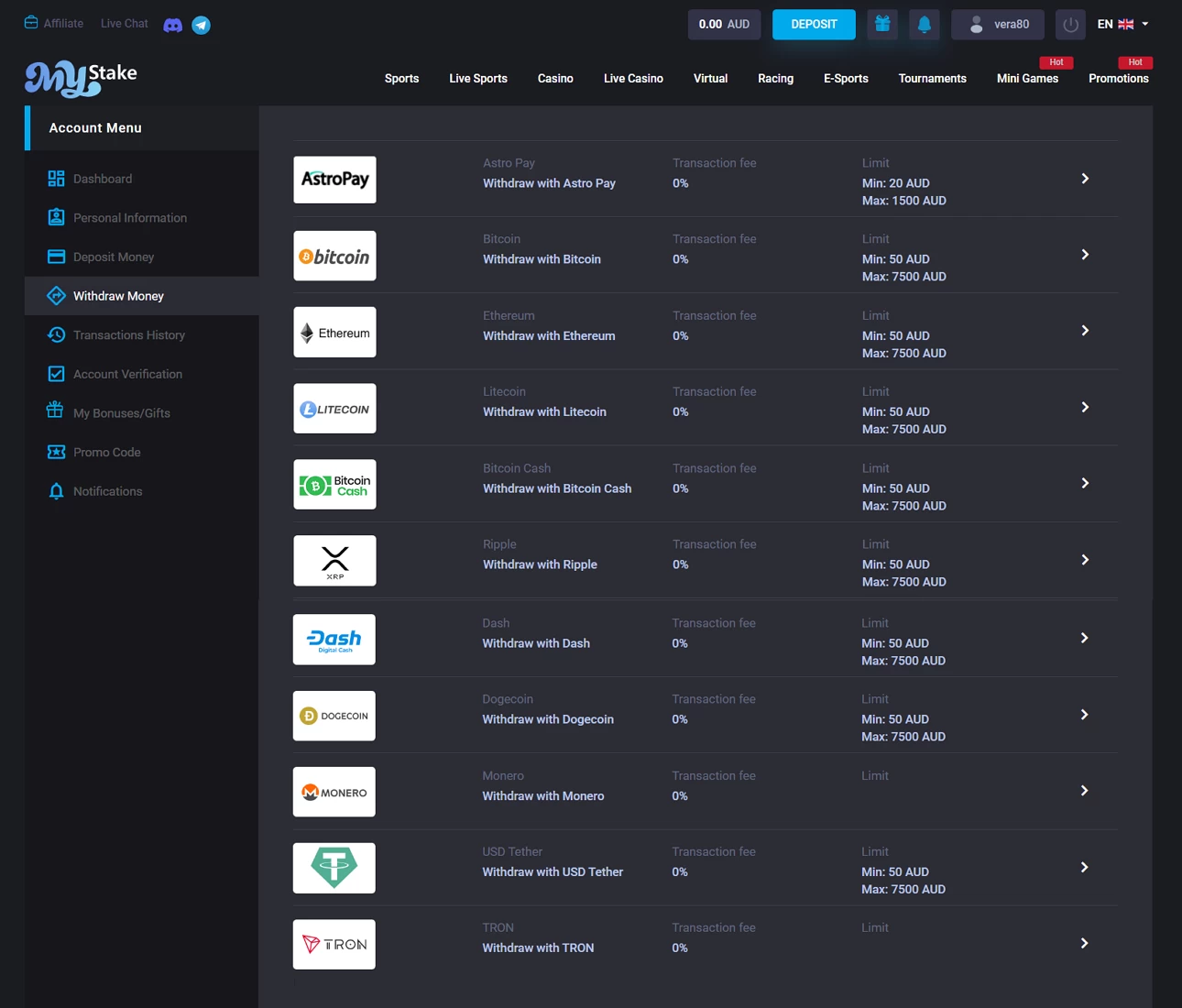
Task: Open the Mini Games menu item
Action: (1027, 78)
